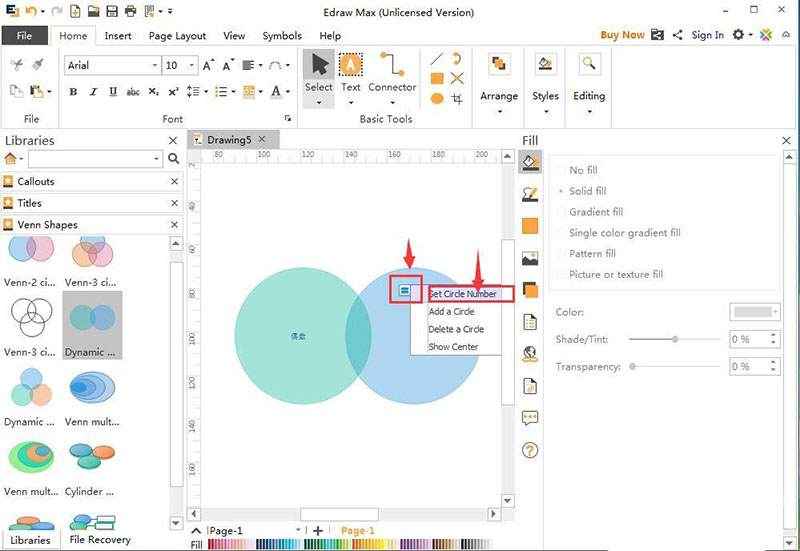Click the Sign In link
The width and height of the screenshot is (800, 551).
pos(707,35)
